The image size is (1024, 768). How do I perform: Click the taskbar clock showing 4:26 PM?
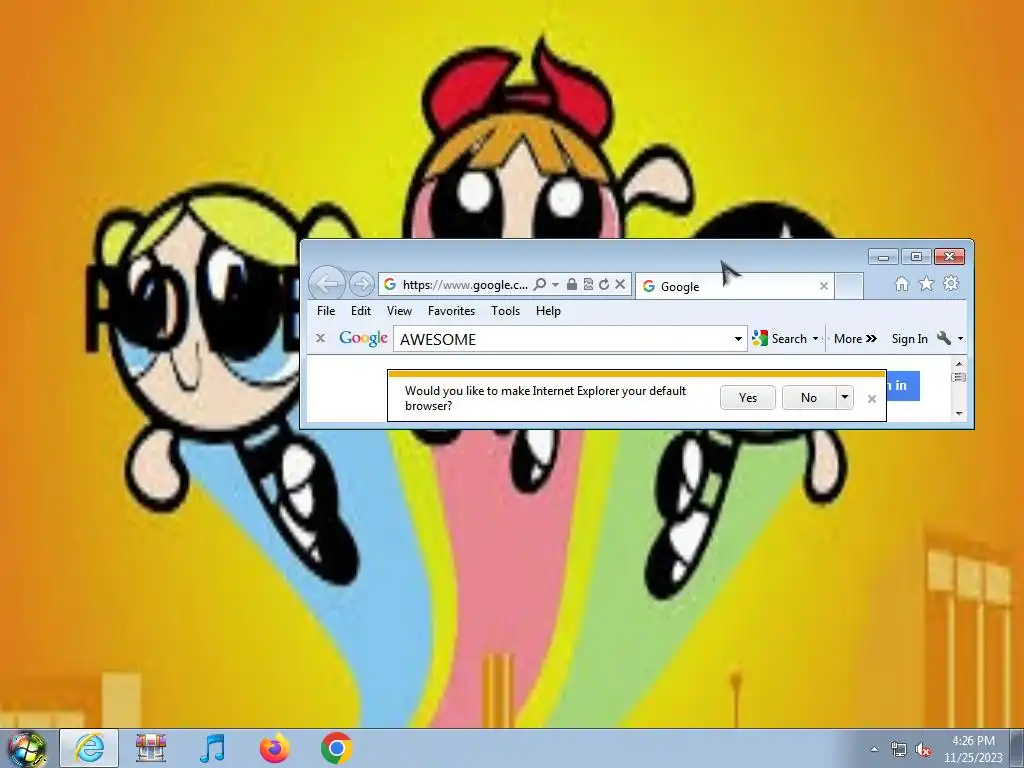(973, 749)
